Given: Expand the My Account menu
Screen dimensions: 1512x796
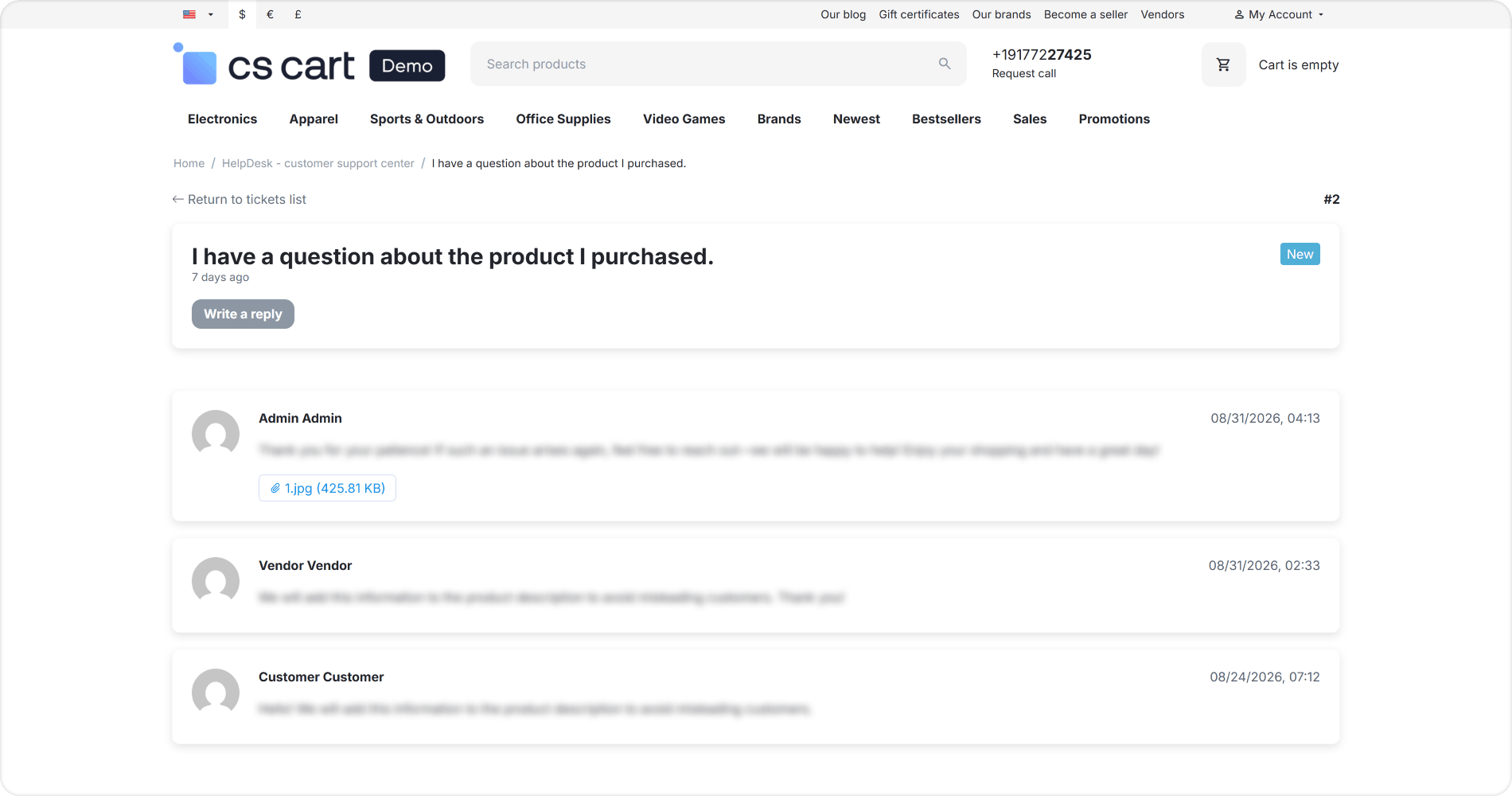Looking at the screenshot, I should coord(1280,14).
